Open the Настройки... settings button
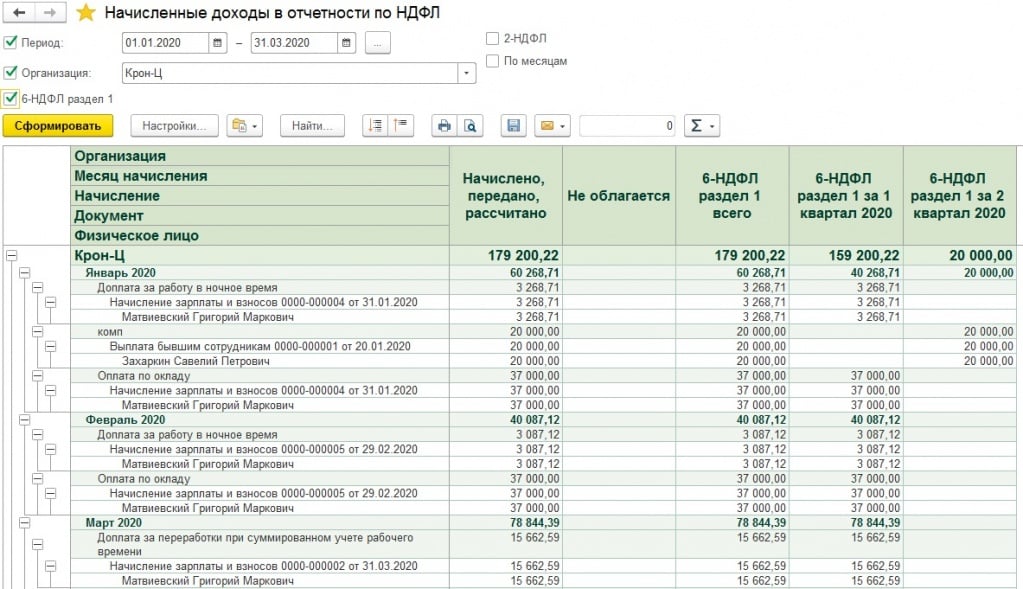This screenshot has width=1023, height=589. [174, 126]
